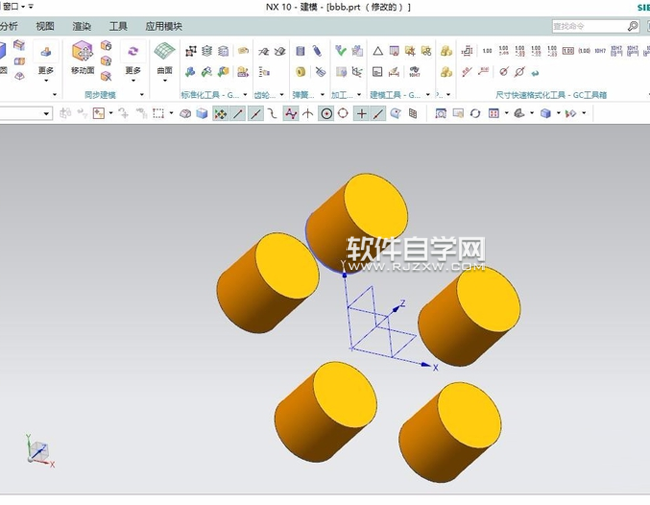The height and width of the screenshot is (505, 650).
Task: Click the view triad in lower-left corner
Action: click(x=40, y=452)
